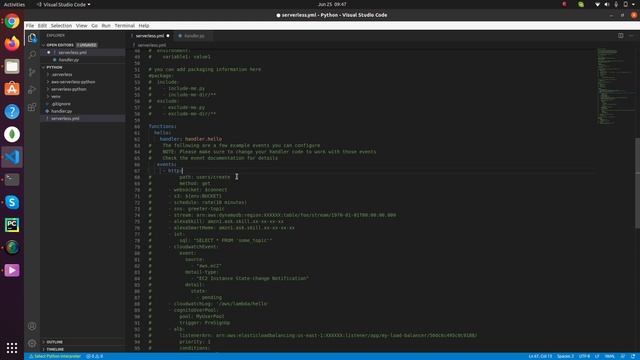640x360 pixels.
Task: Click the YAML language mode indicator
Action: 609,356
